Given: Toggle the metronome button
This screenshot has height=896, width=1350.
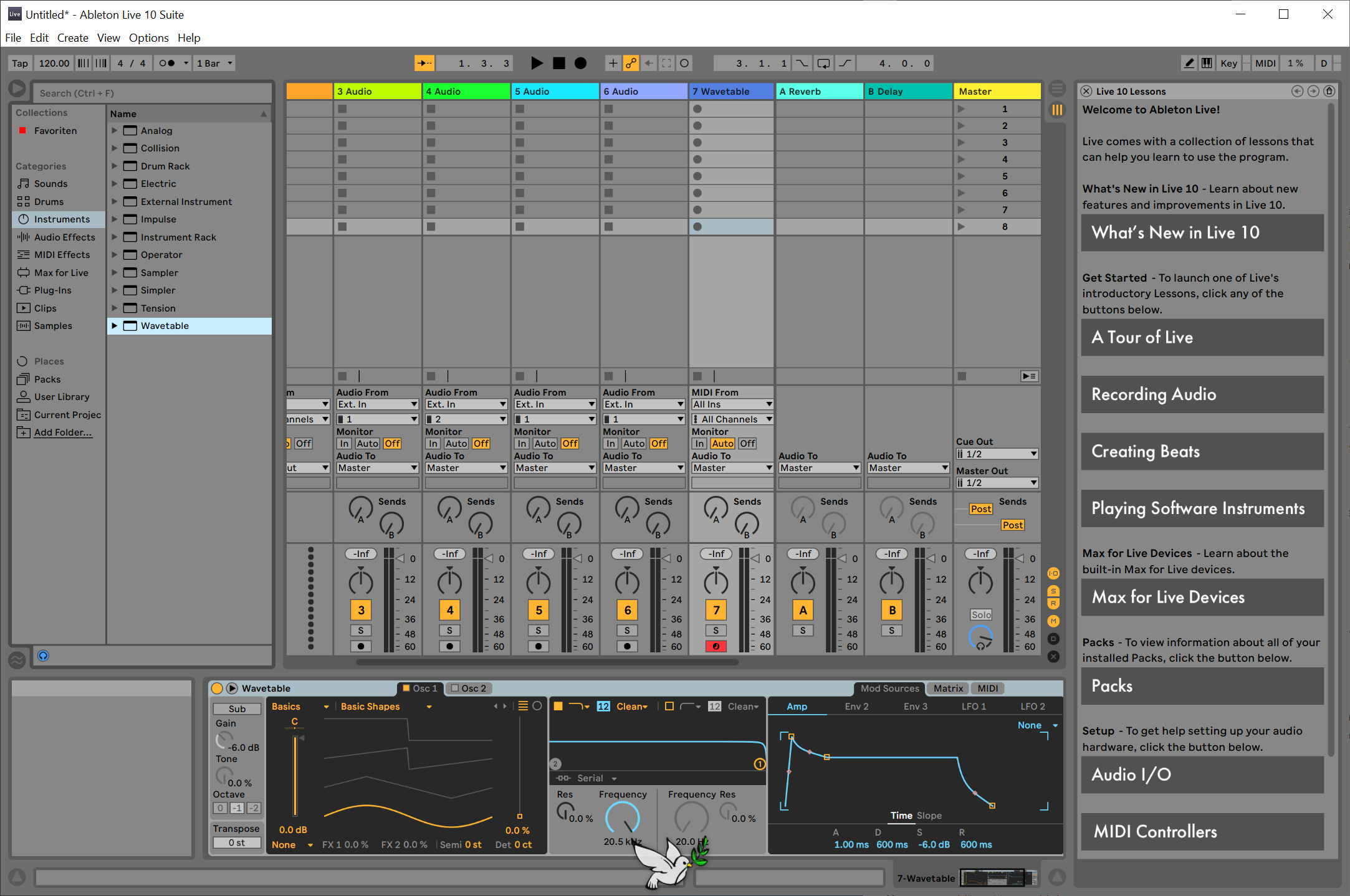Looking at the screenshot, I should click(x=166, y=64).
